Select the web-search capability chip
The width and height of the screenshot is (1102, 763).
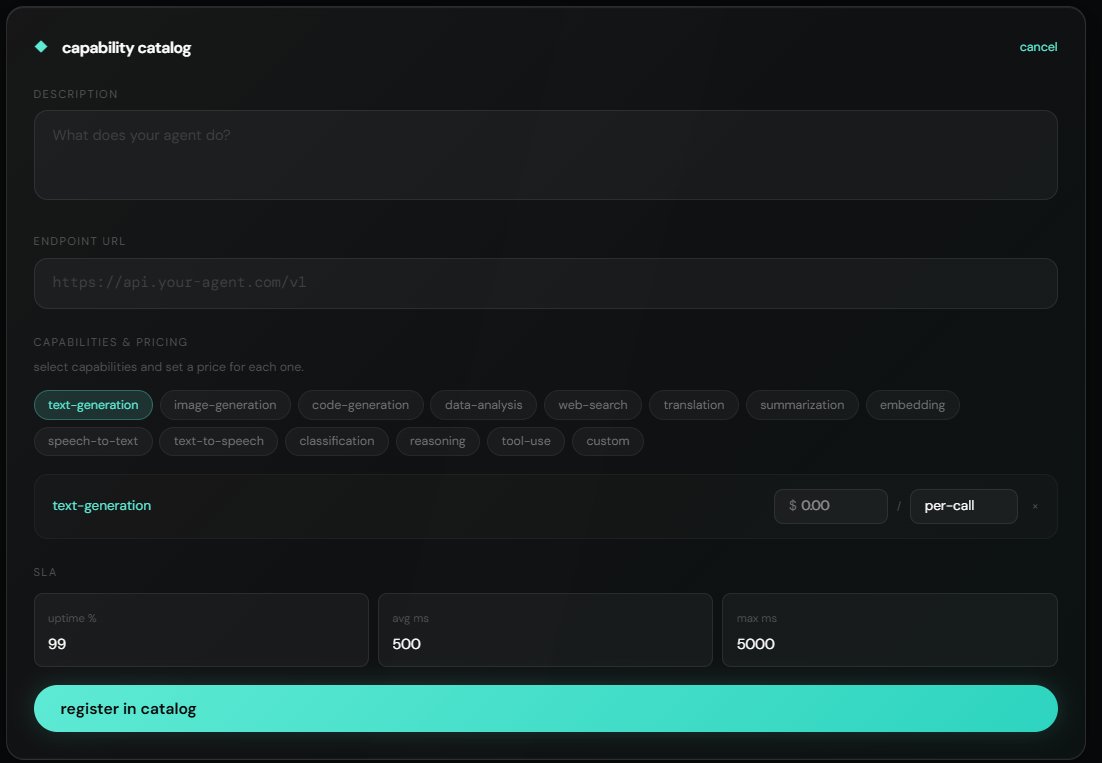(x=592, y=405)
